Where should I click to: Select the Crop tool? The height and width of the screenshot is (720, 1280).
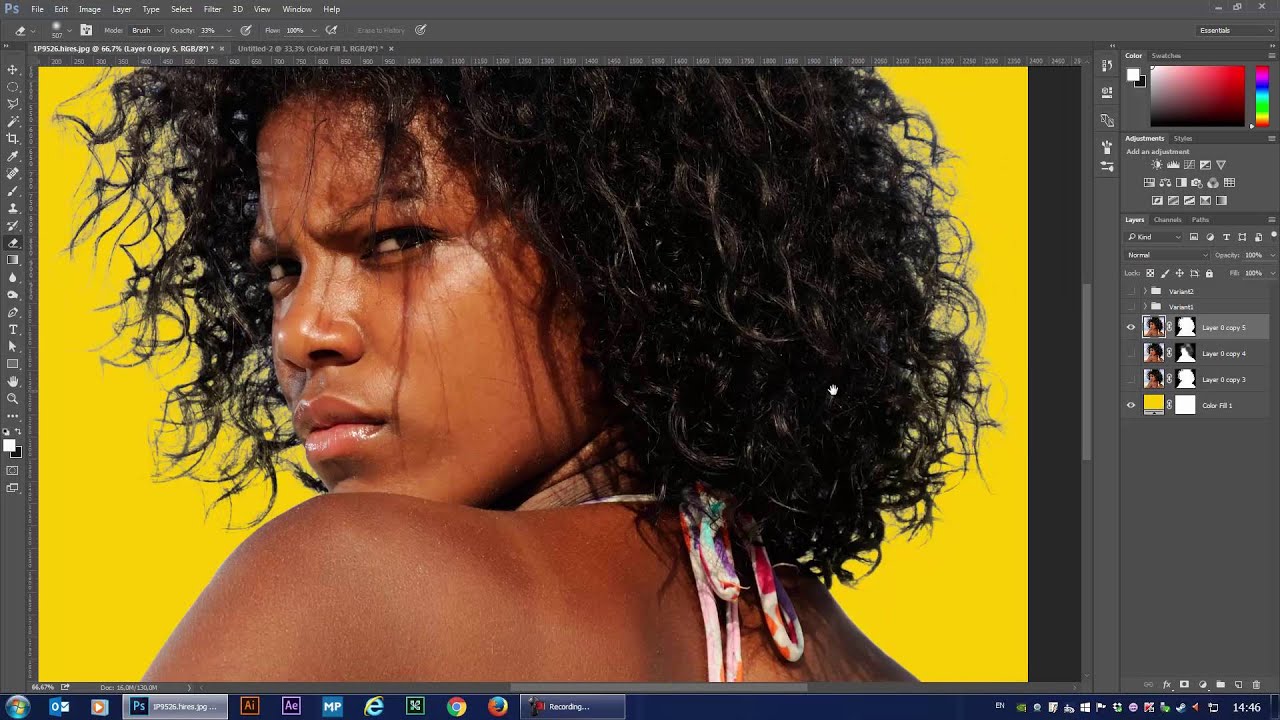pos(13,138)
